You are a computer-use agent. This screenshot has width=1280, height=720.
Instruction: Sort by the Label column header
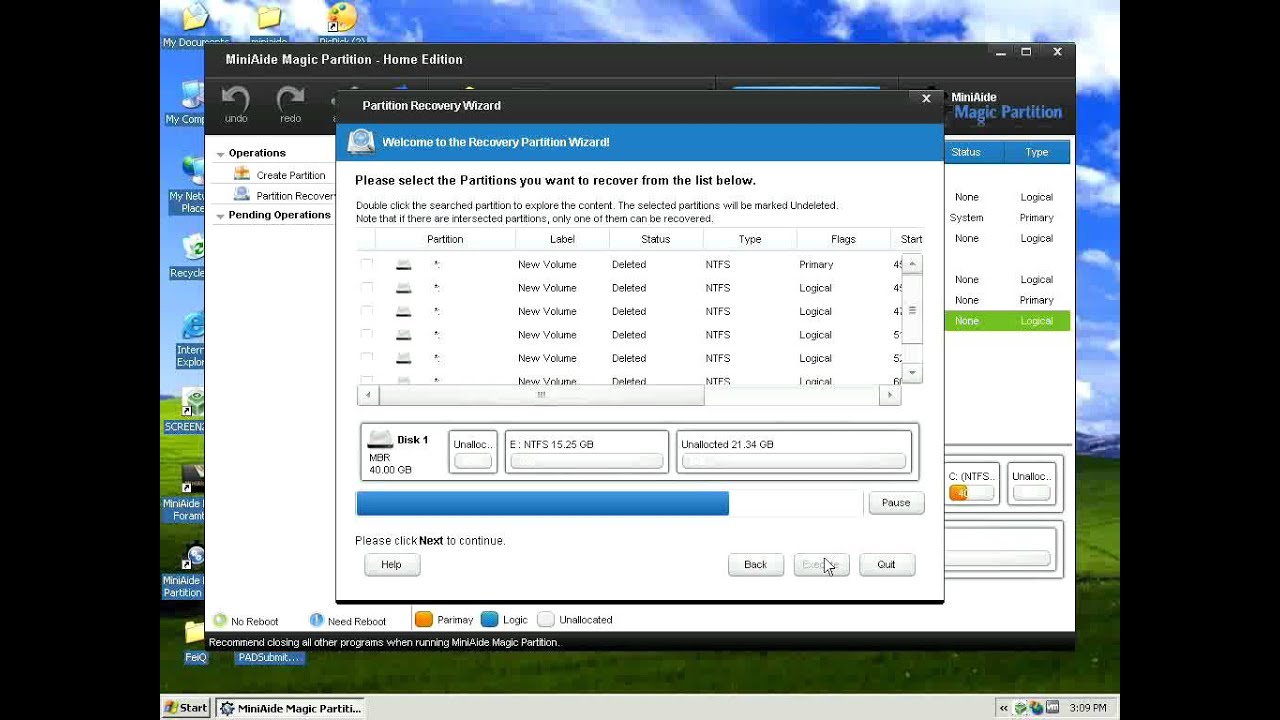(x=562, y=239)
